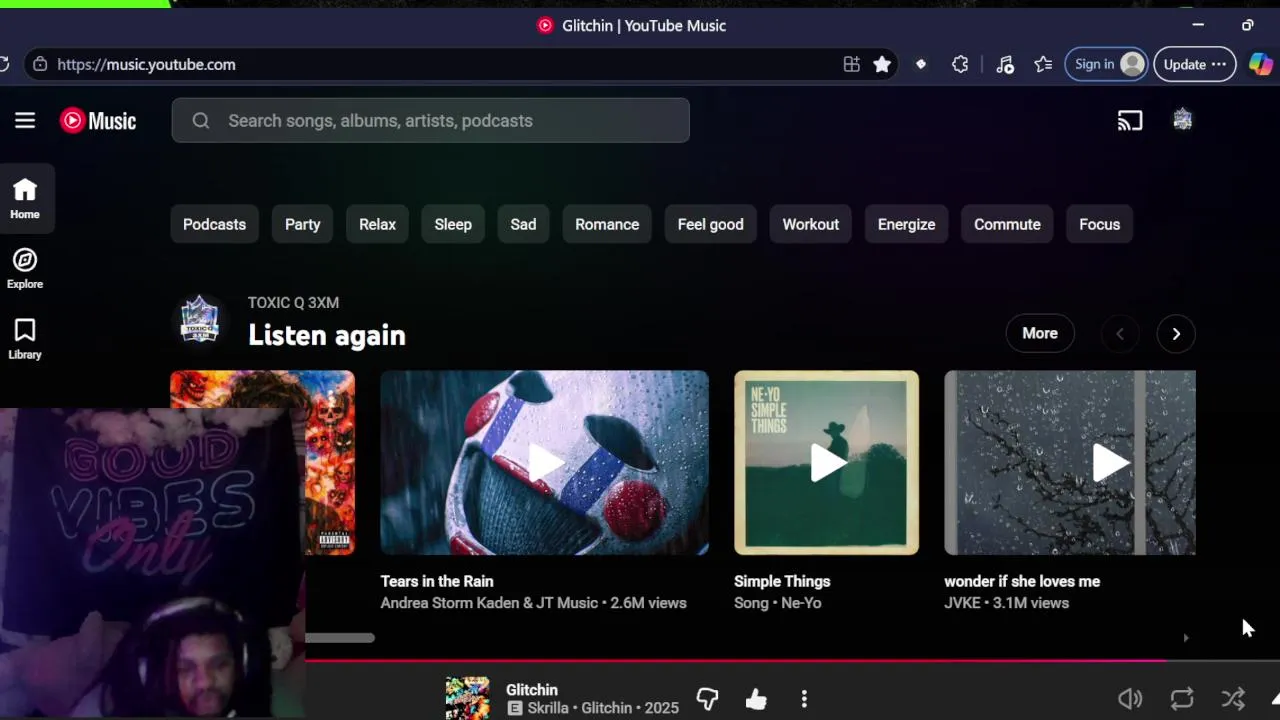The width and height of the screenshot is (1280, 720).
Task: Click the music note extension icon
Action: point(1005,64)
